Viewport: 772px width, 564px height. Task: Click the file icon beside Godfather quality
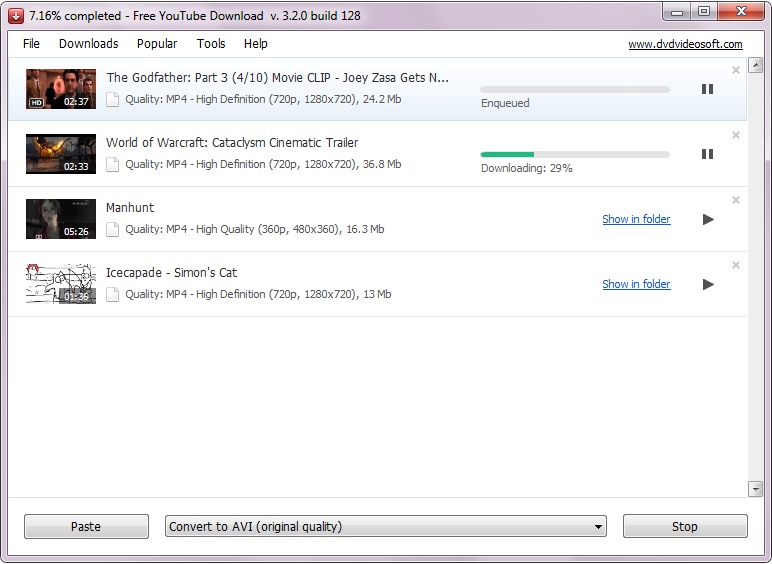pyautogui.click(x=113, y=99)
